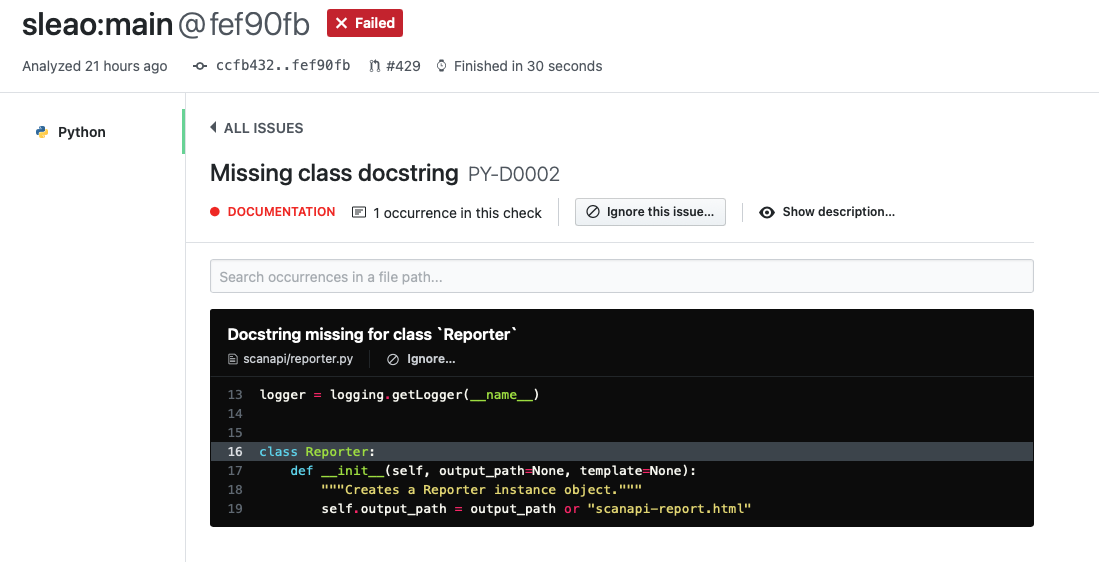The width and height of the screenshot is (1099, 562).
Task: Click the occurrences list icon
Action: coord(359,212)
